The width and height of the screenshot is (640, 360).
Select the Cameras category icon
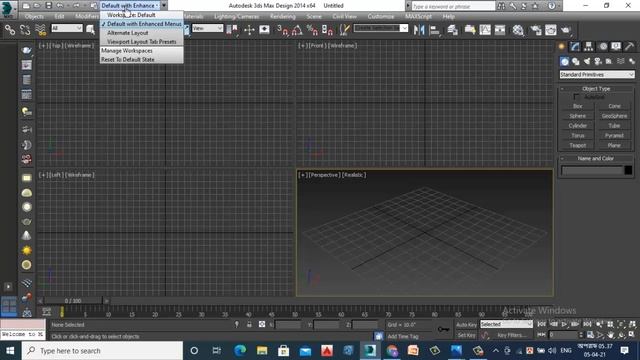[x=598, y=61]
